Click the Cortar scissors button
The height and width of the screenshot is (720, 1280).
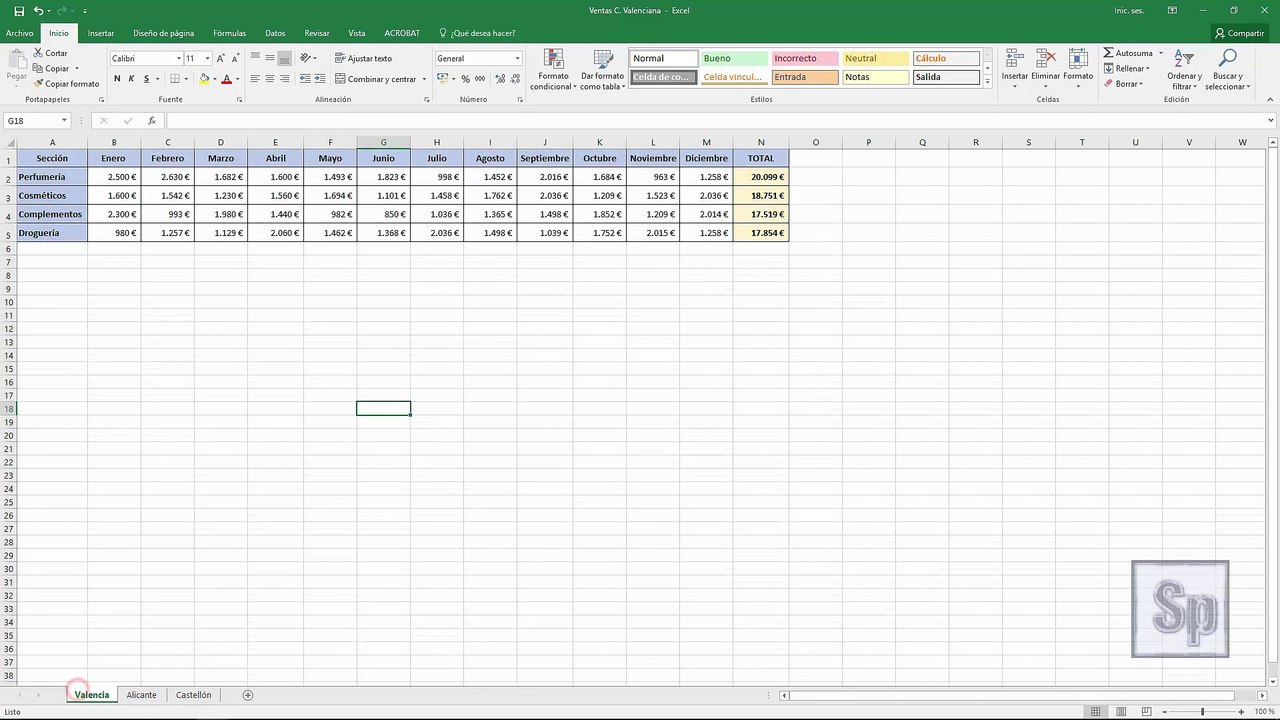[x=50, y=53]
